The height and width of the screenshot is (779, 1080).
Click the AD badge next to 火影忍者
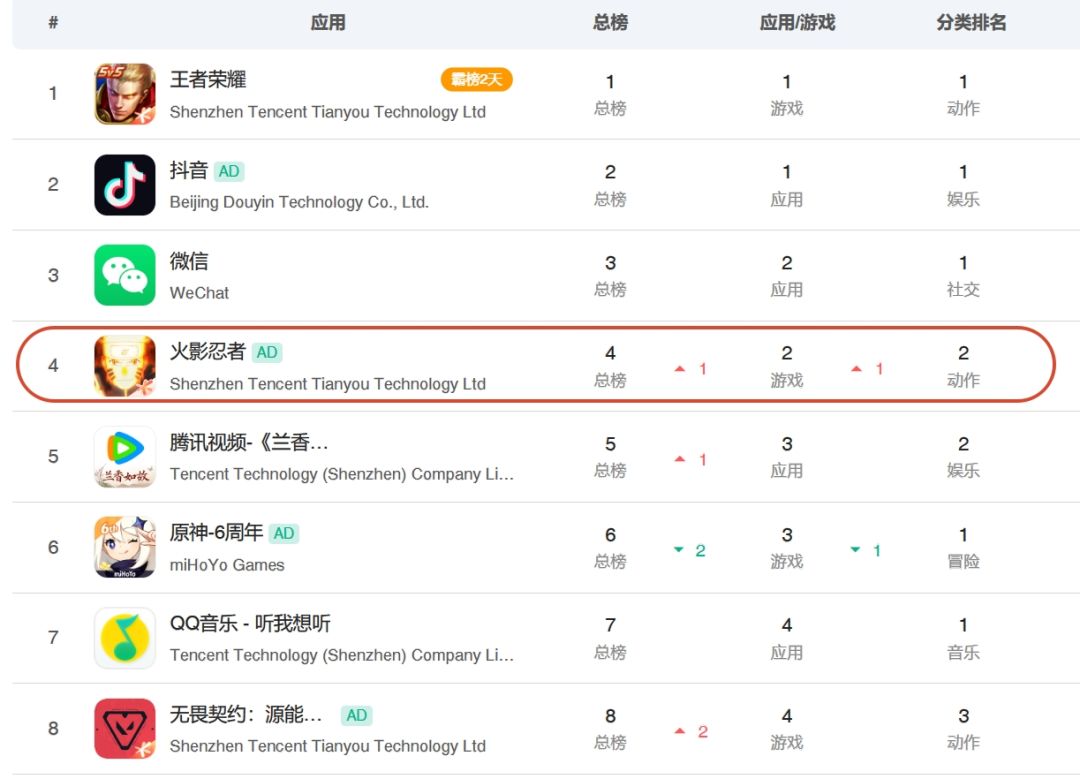click(267, 353)
